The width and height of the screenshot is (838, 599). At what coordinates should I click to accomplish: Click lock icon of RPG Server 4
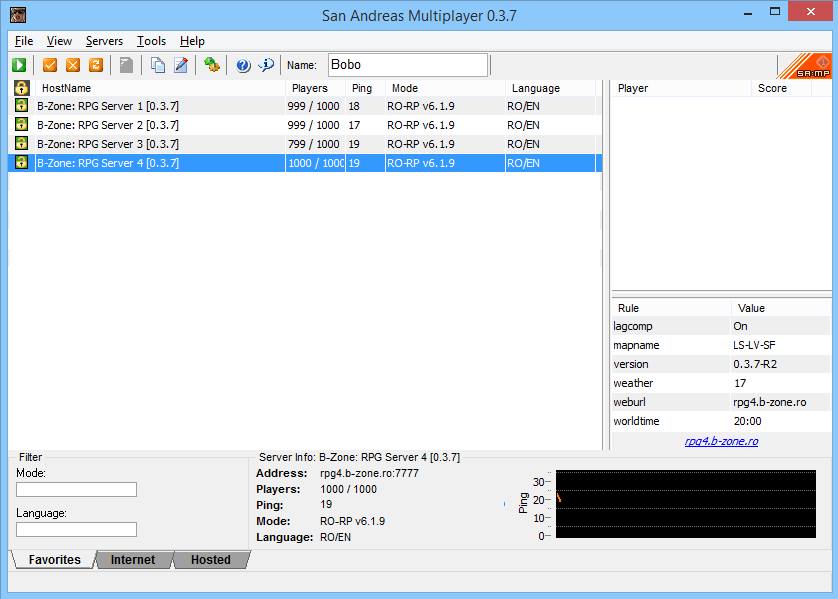pyautogui.click(x=21, y=162)
